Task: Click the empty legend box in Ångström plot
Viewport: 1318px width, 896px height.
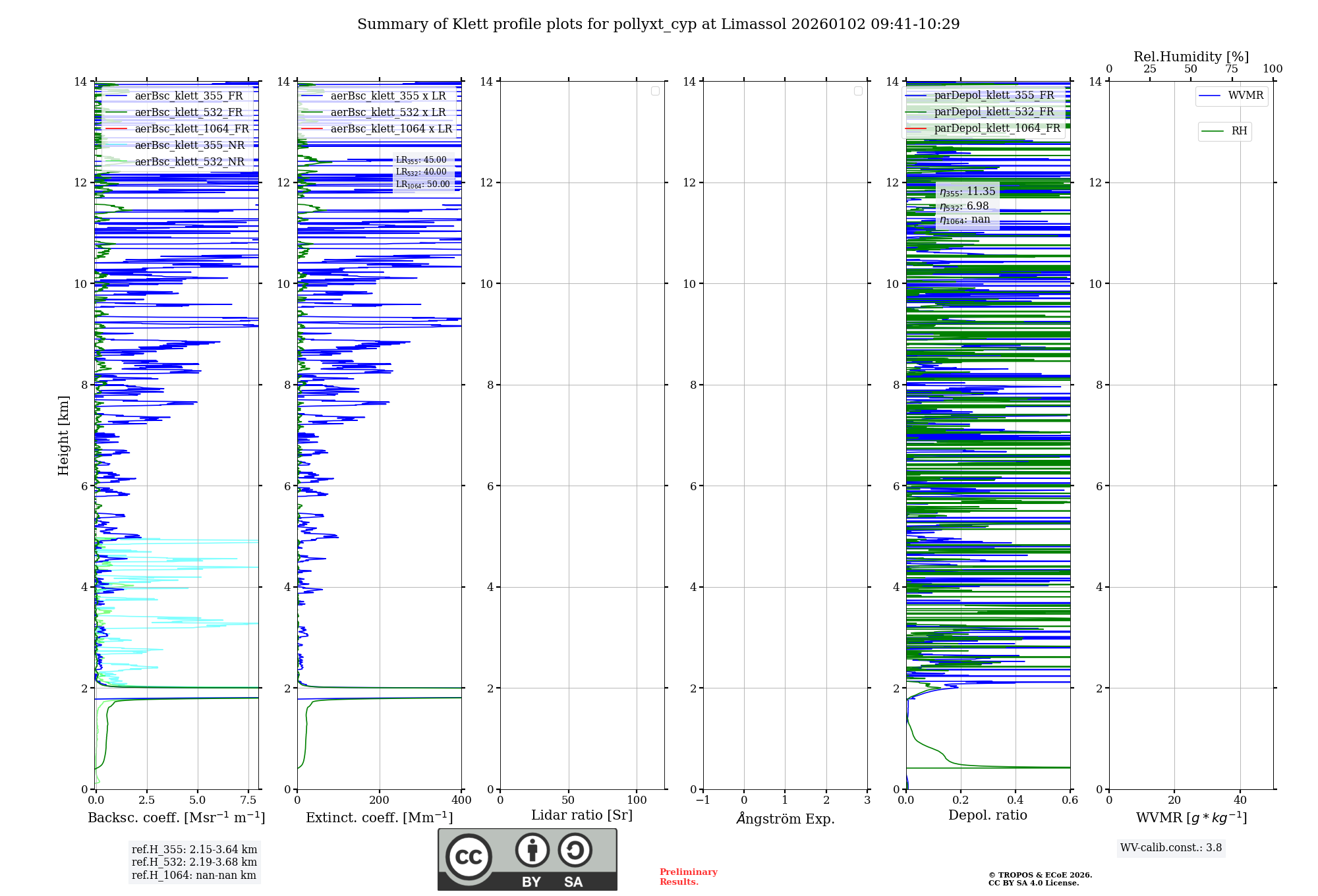Action: (x=858, y=91)
